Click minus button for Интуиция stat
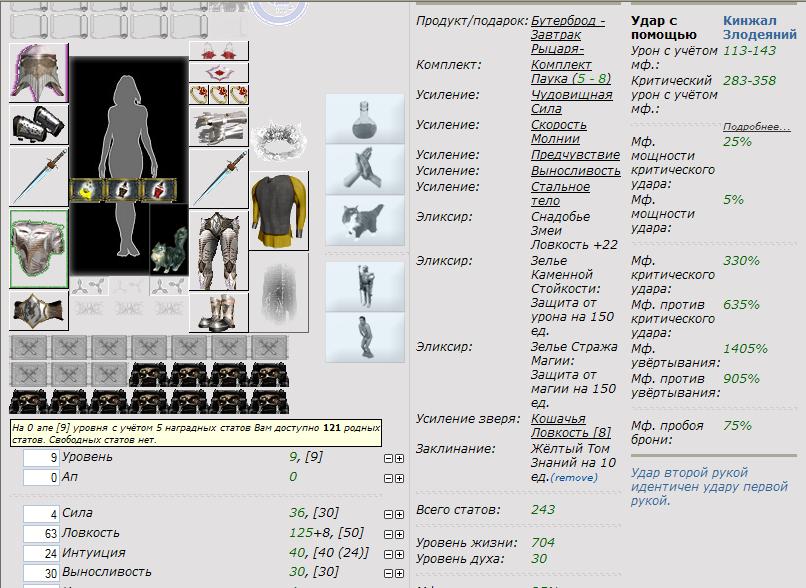 (x=389, y=553)
